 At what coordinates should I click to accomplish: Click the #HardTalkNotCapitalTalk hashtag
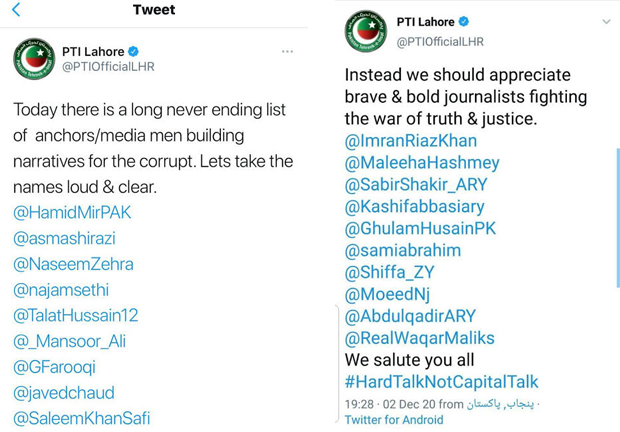click(x=441, y=382)
